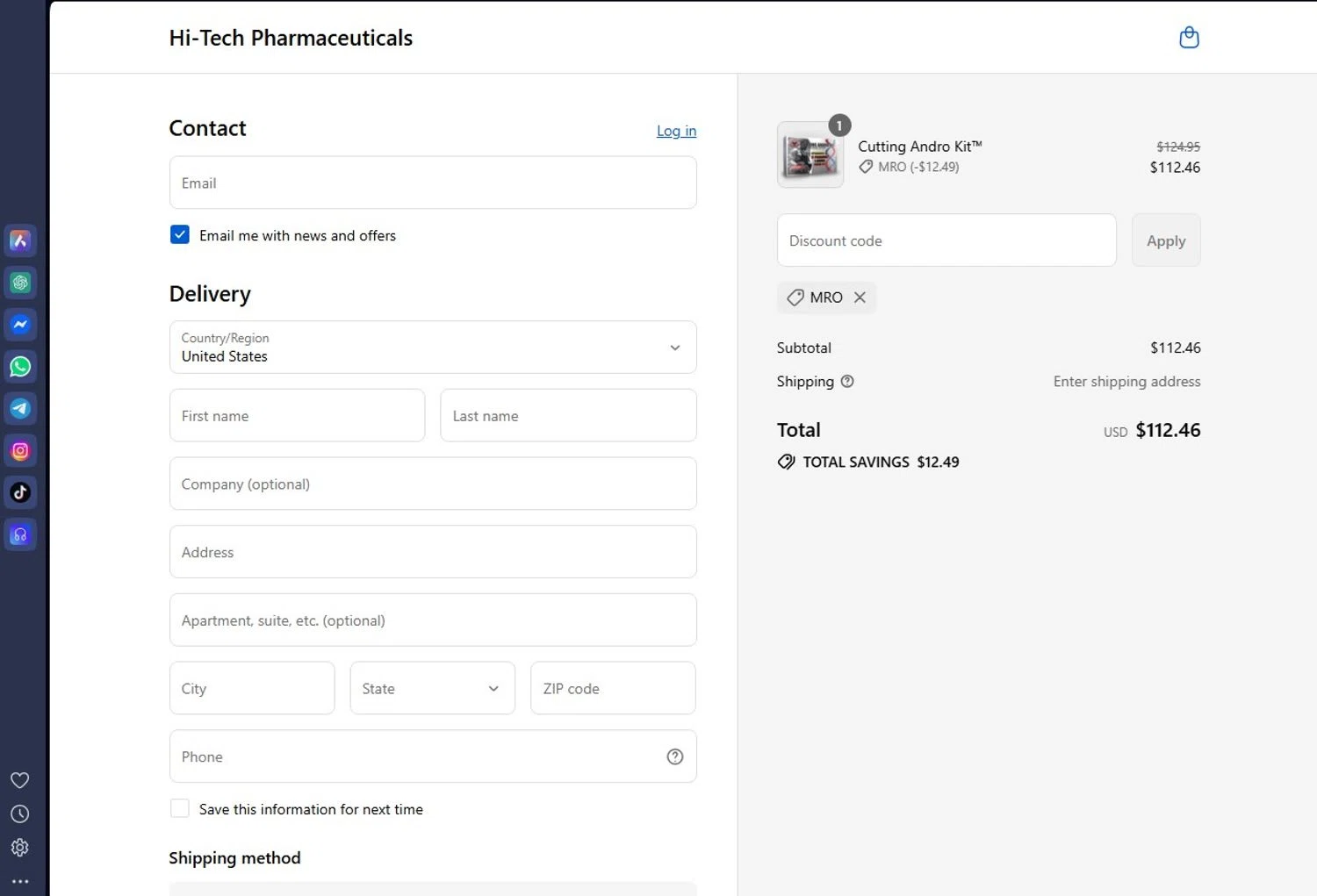The height and width of the screenshot is (896, 1317).
Task: Click the Log in link
Action: pos(676,131)
